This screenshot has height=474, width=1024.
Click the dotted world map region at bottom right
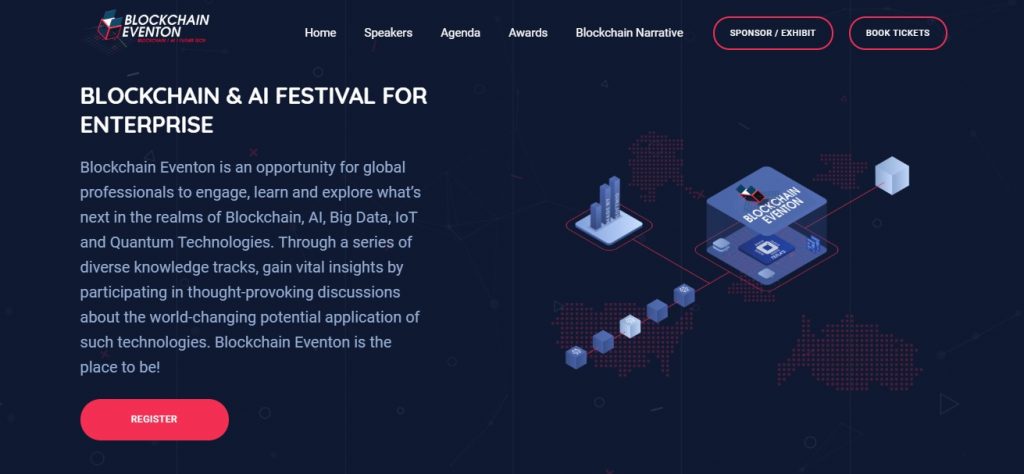pyautogui.click(x=849, y=354)
